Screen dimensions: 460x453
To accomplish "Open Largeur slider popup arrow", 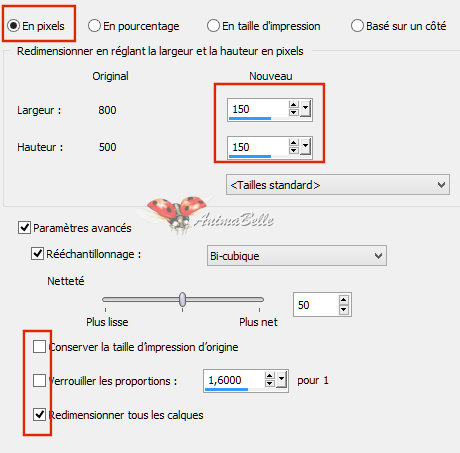I will [x=305, y=109].
